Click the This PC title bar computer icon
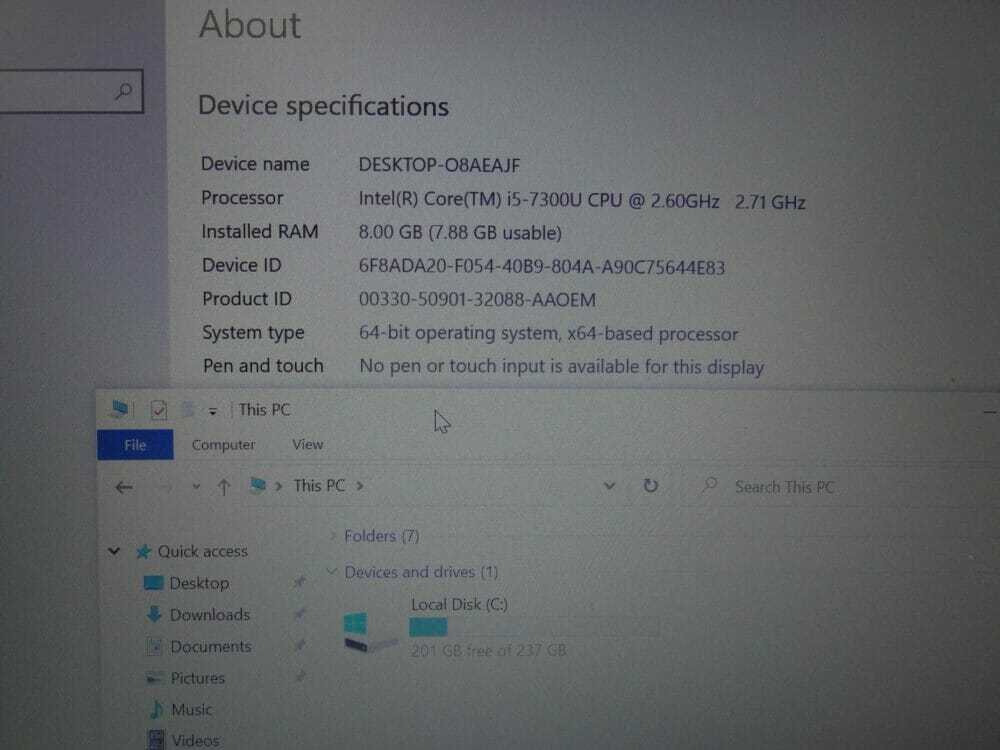Image resolution: width=1000 pixels, height=750 pixels. (119, 409)
